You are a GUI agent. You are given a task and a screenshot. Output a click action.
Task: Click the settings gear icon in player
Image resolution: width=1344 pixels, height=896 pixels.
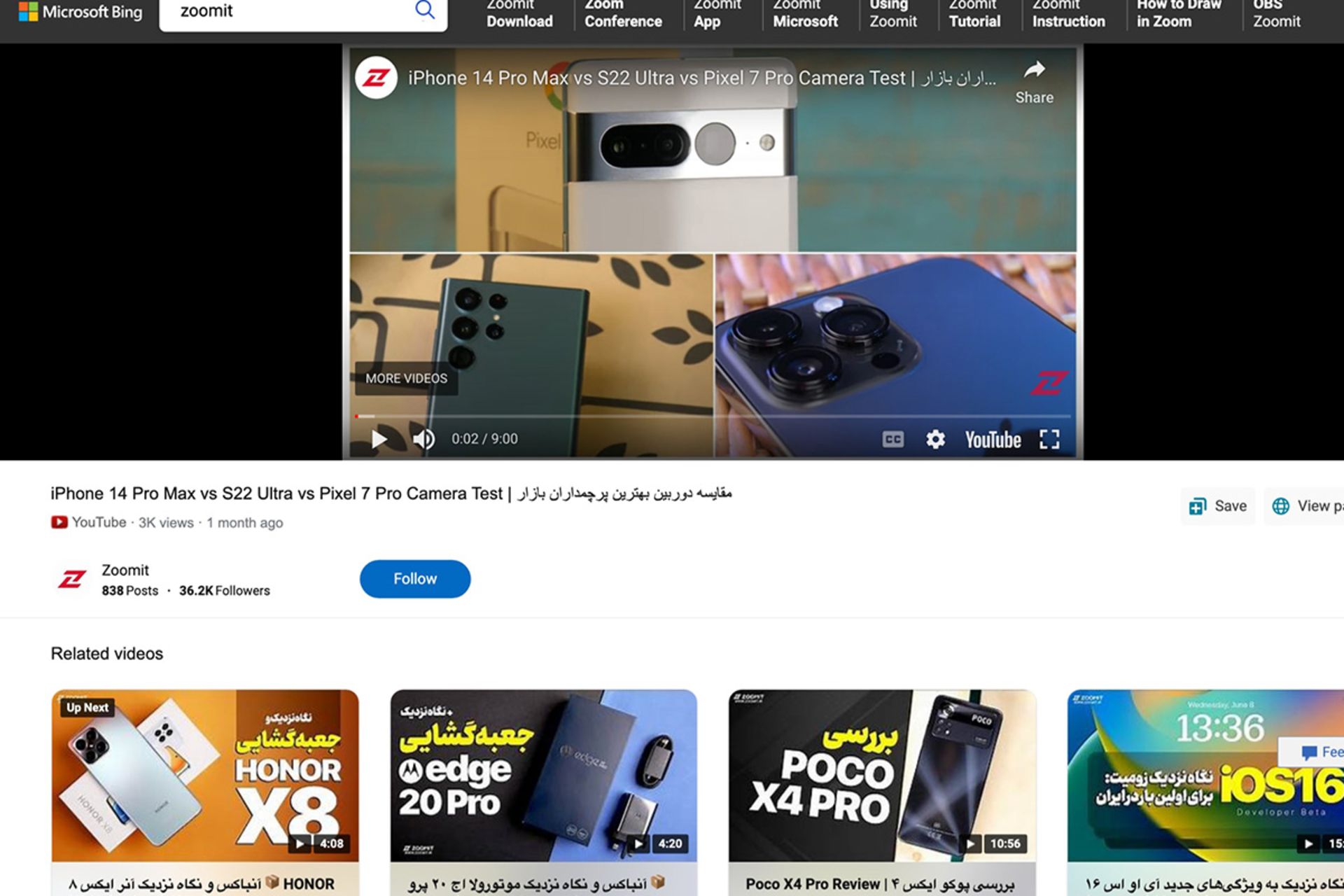point(935,438)
